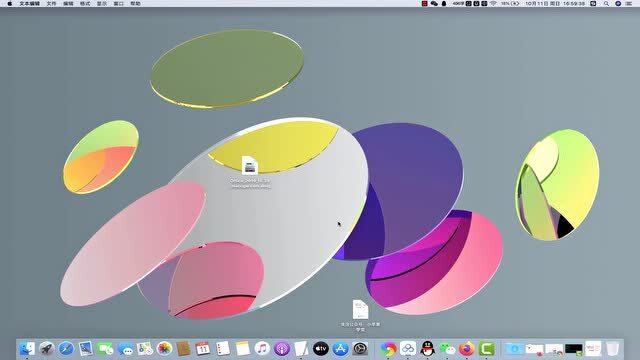Click the Spotlight search magnifier icon

607,3
